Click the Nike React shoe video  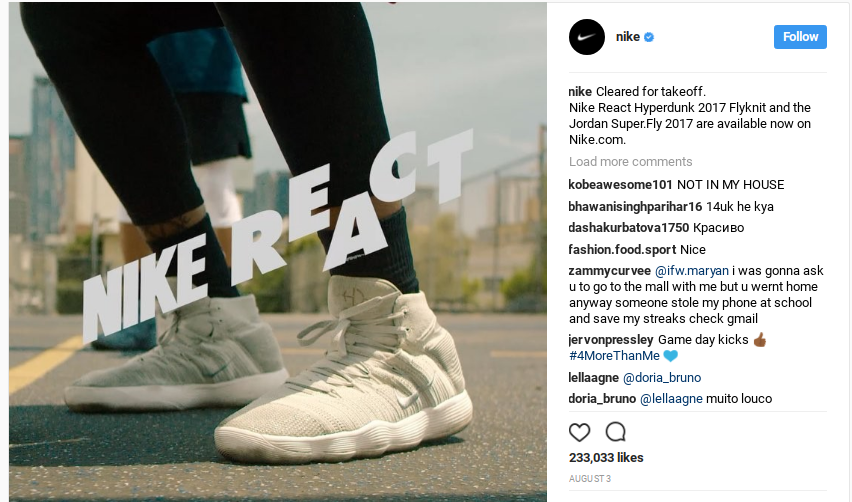[278, 252]
